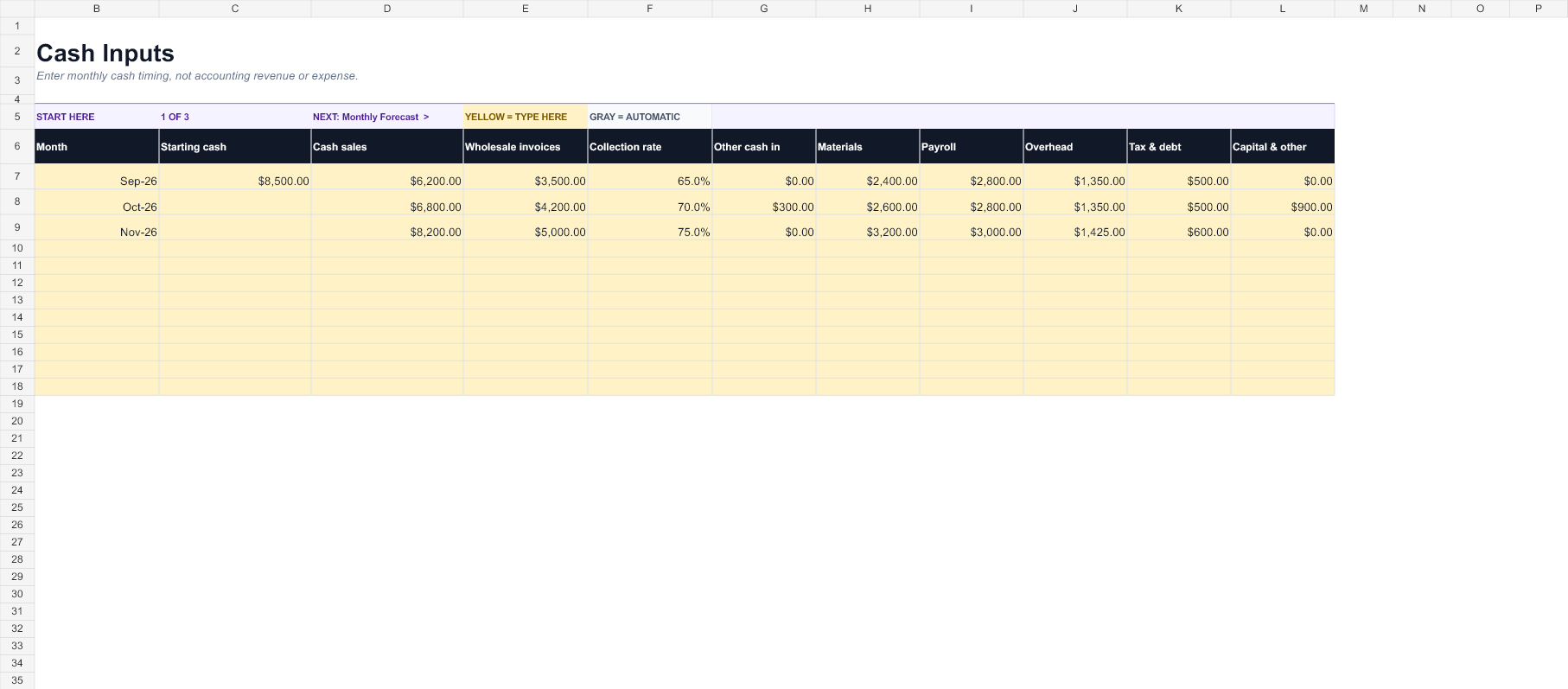Viewport: 1568px width, 689px height.
Task: Click the wholesale invoices value $3,500.00
Action: point(526,176)
